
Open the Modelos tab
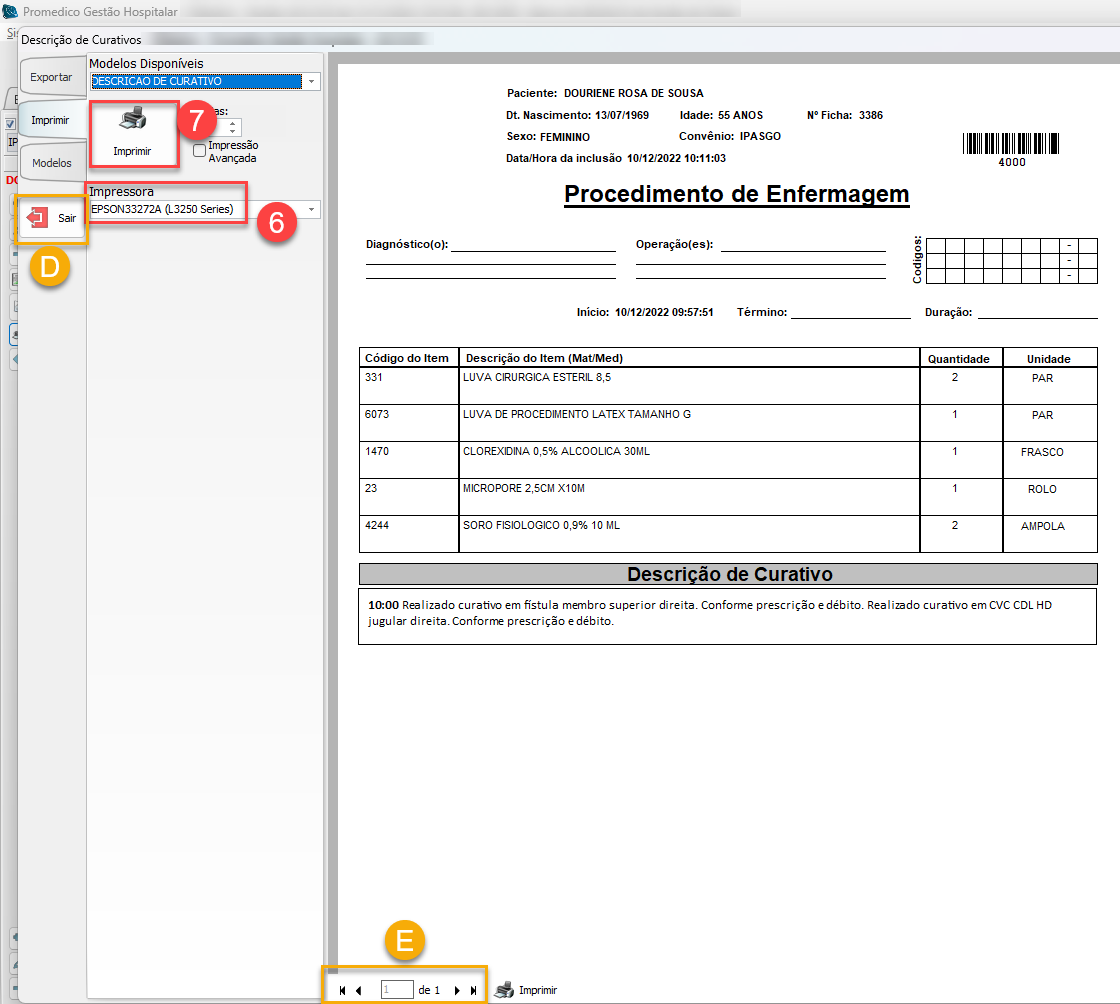tap(52, 163)
